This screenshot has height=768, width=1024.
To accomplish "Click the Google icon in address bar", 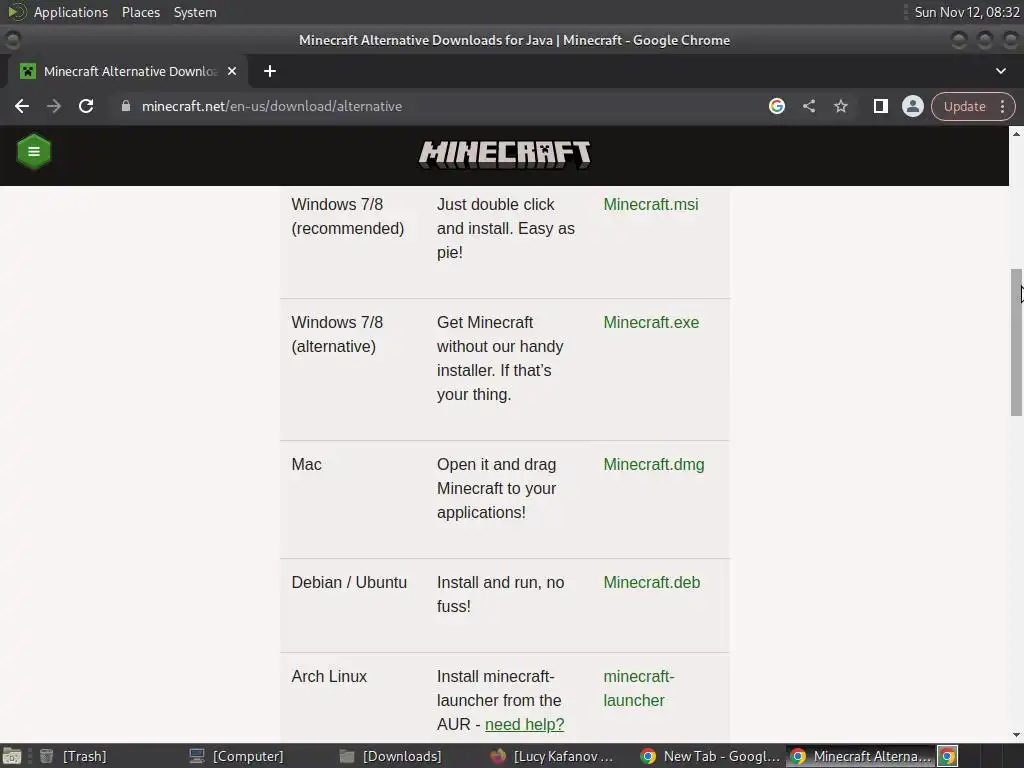I will [776, 106].
